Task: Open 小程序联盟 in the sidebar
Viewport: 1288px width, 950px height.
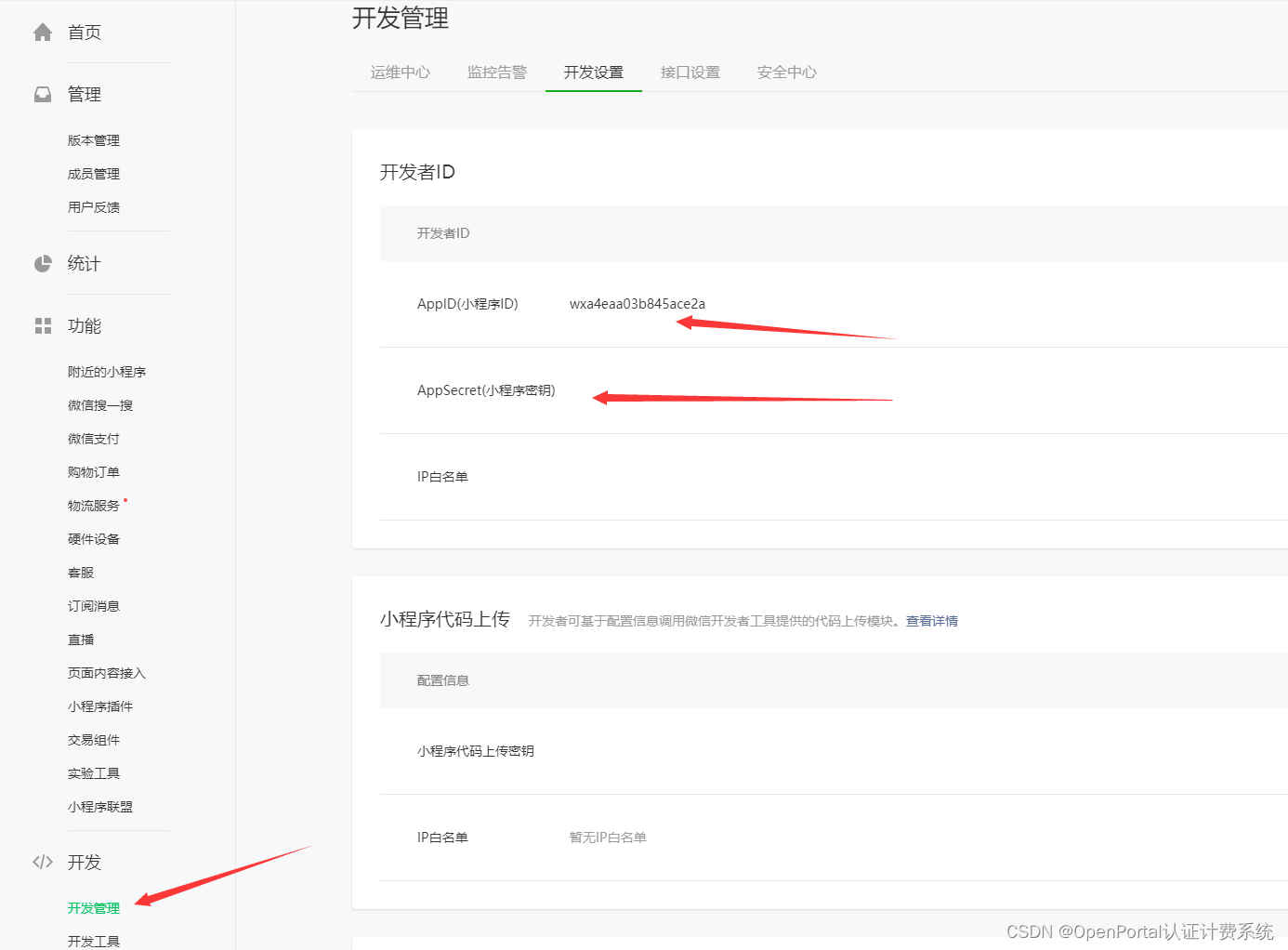Action: click(x=100, y=807)
